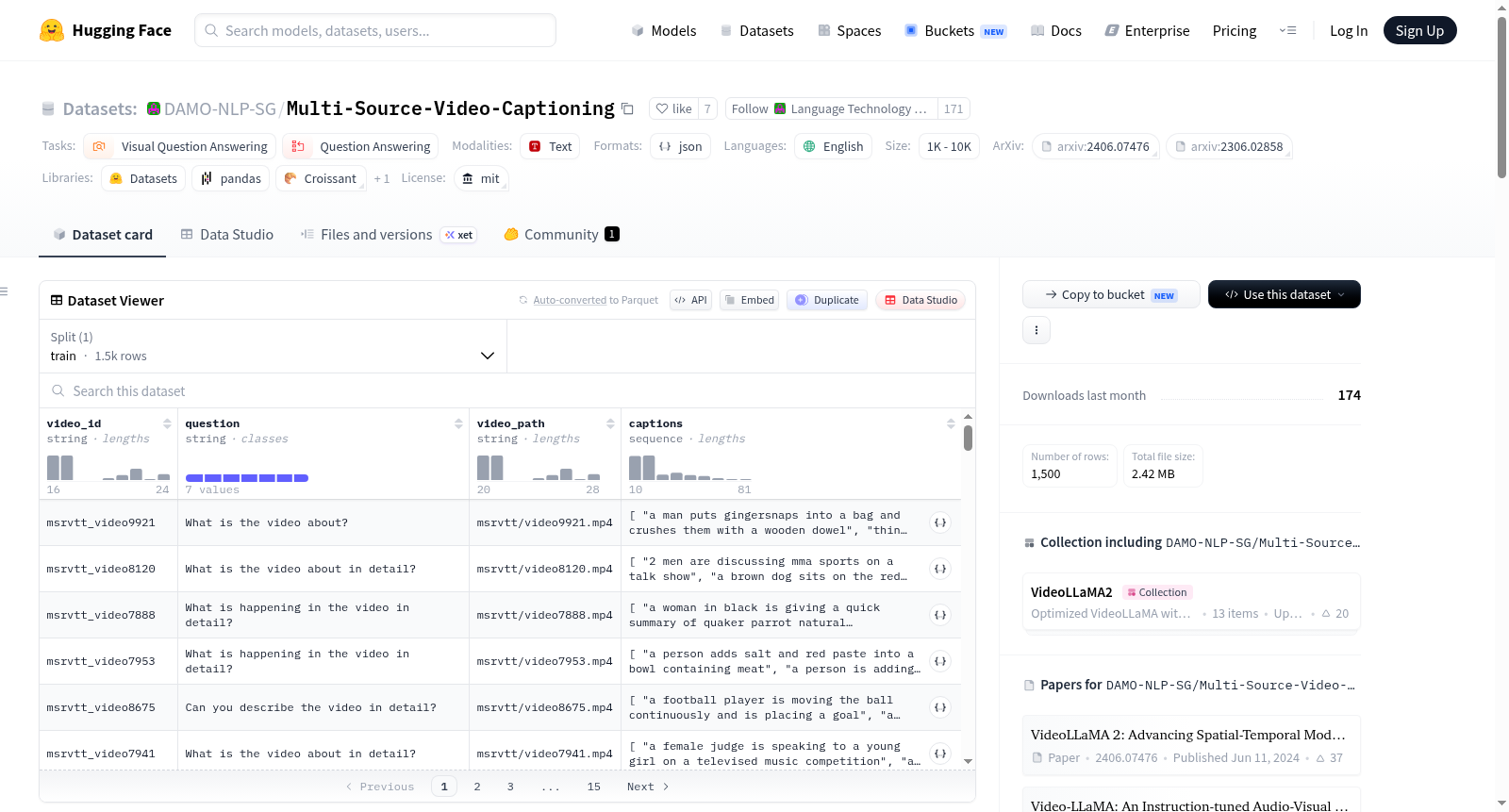Image resolution: width=1509 pixels, height=812 pixels.
Task: Click the Croissant library tag
Action: point(321,178)
